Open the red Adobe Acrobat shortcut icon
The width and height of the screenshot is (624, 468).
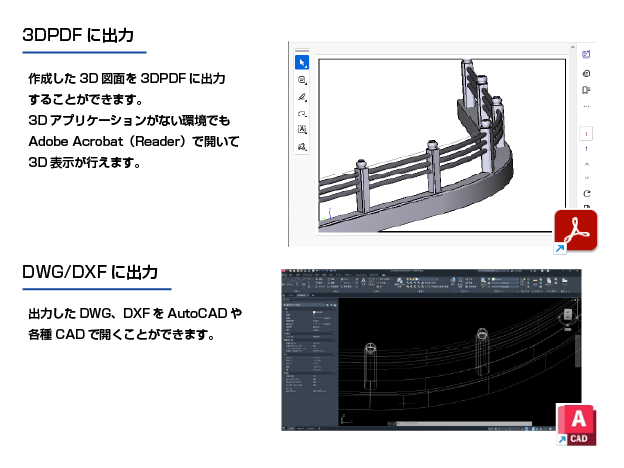click(575, 231)
